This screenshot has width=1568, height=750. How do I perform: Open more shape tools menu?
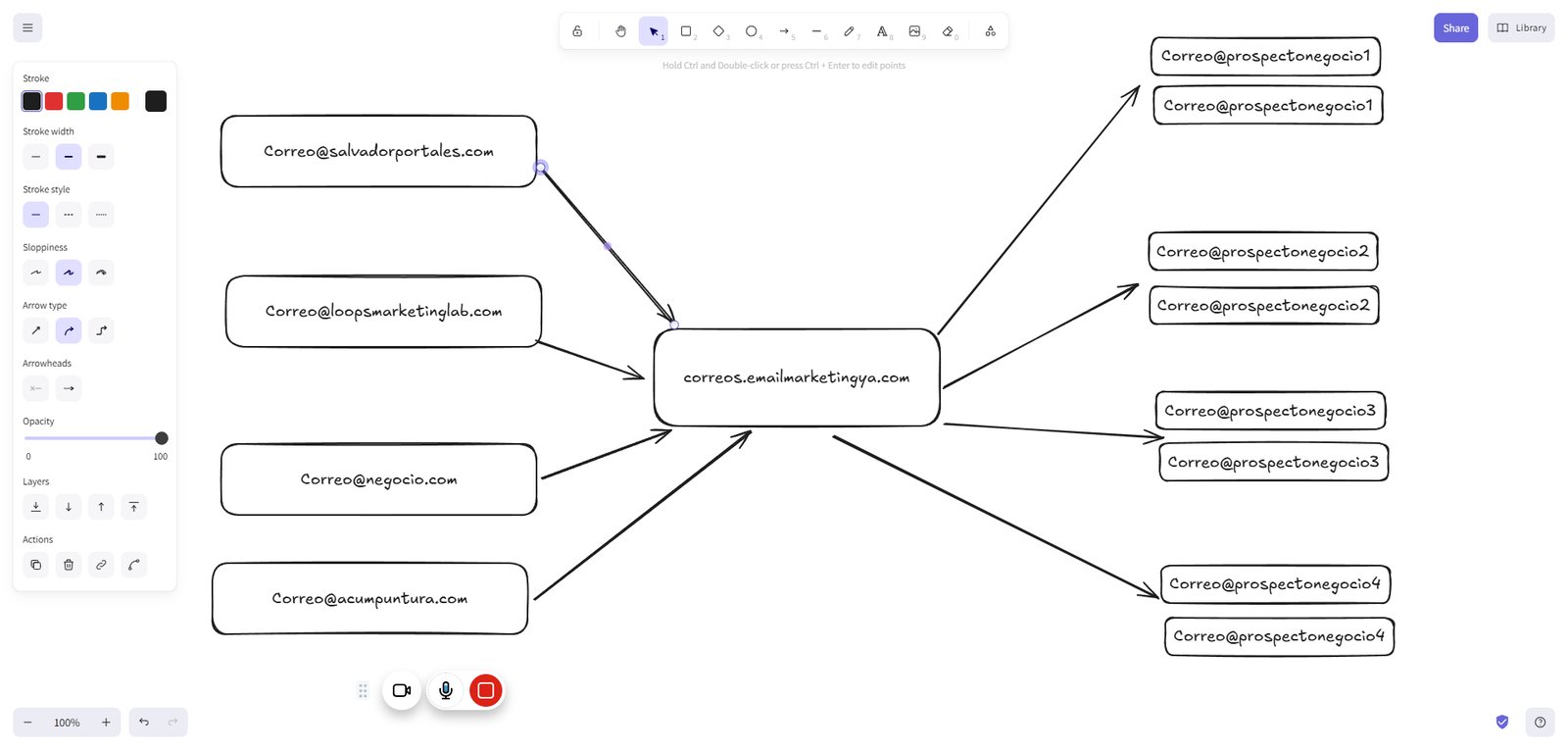(x=990, y=31)
